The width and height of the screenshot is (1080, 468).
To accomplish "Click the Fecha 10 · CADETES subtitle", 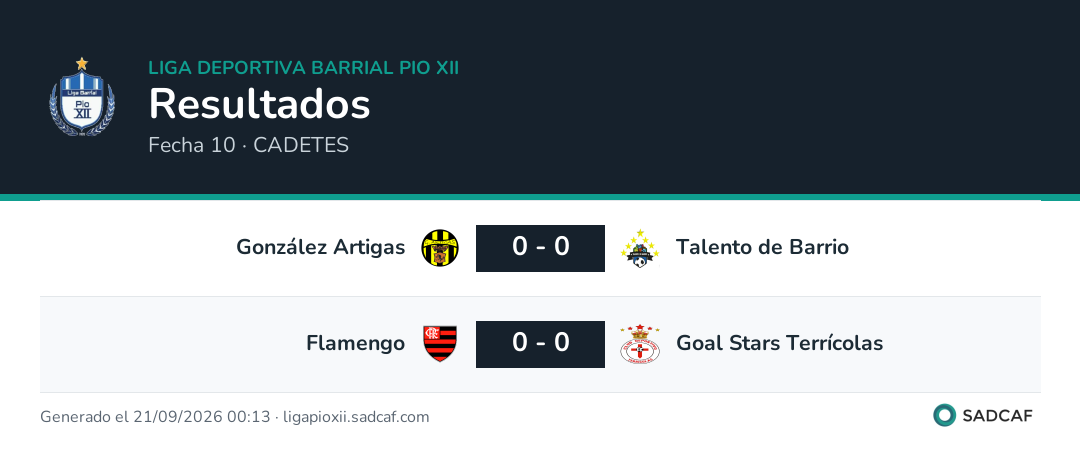I will [x=249, y=145].
